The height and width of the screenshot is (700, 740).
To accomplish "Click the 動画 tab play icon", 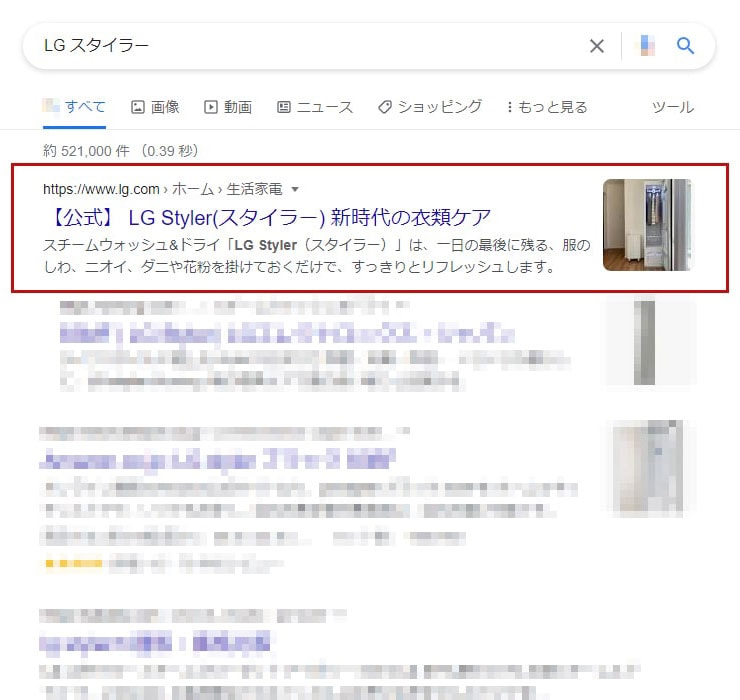I will coord(210,107).
